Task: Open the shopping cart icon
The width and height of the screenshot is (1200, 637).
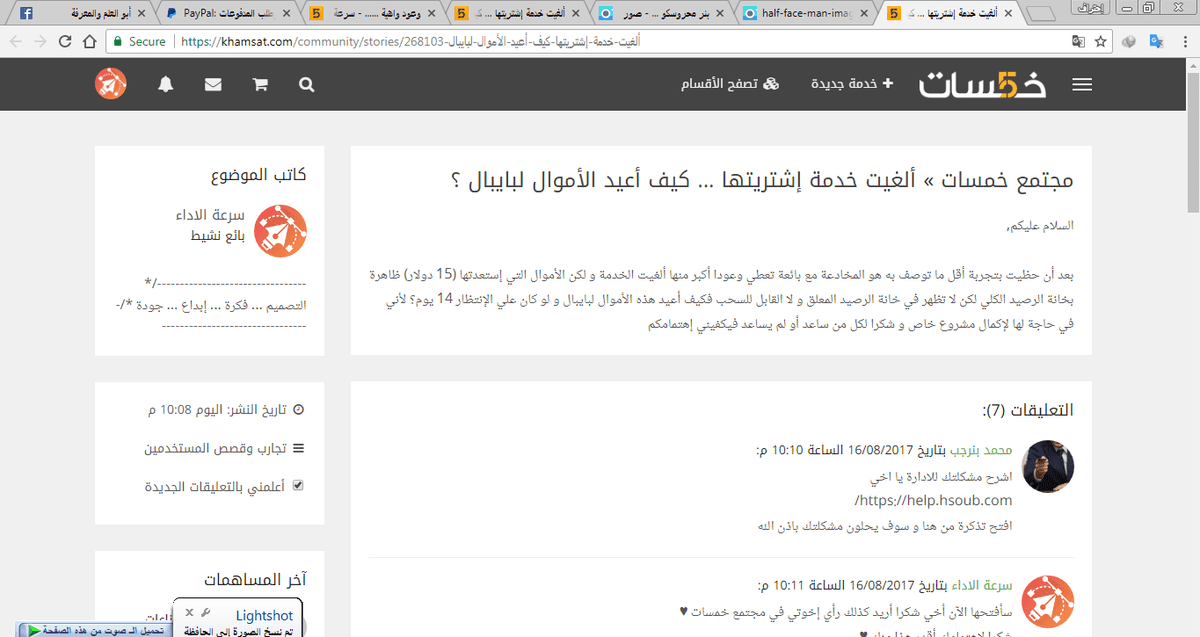Action: pos(259,84)
